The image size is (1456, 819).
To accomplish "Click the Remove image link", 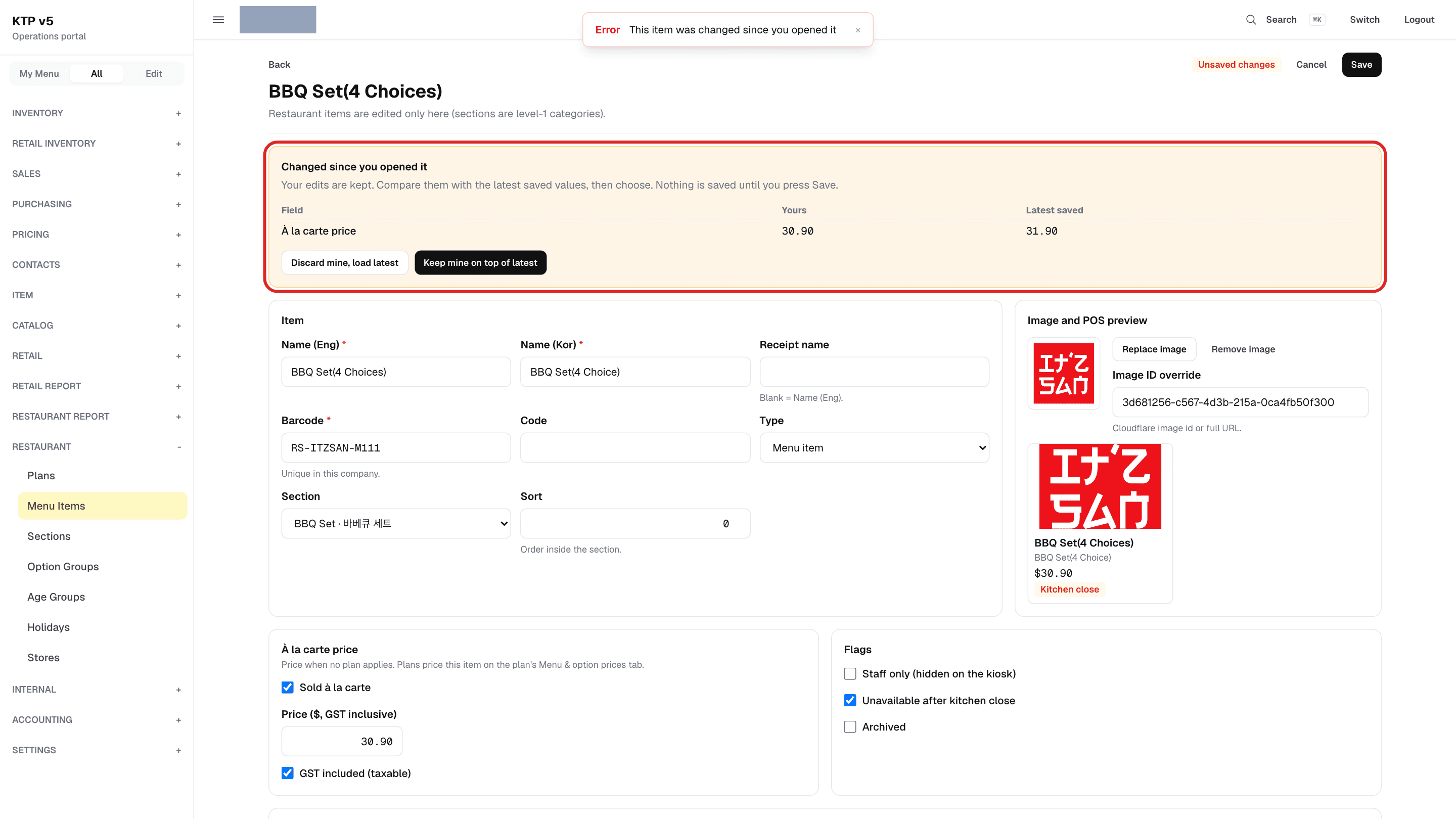I will tap(1243, 349).
